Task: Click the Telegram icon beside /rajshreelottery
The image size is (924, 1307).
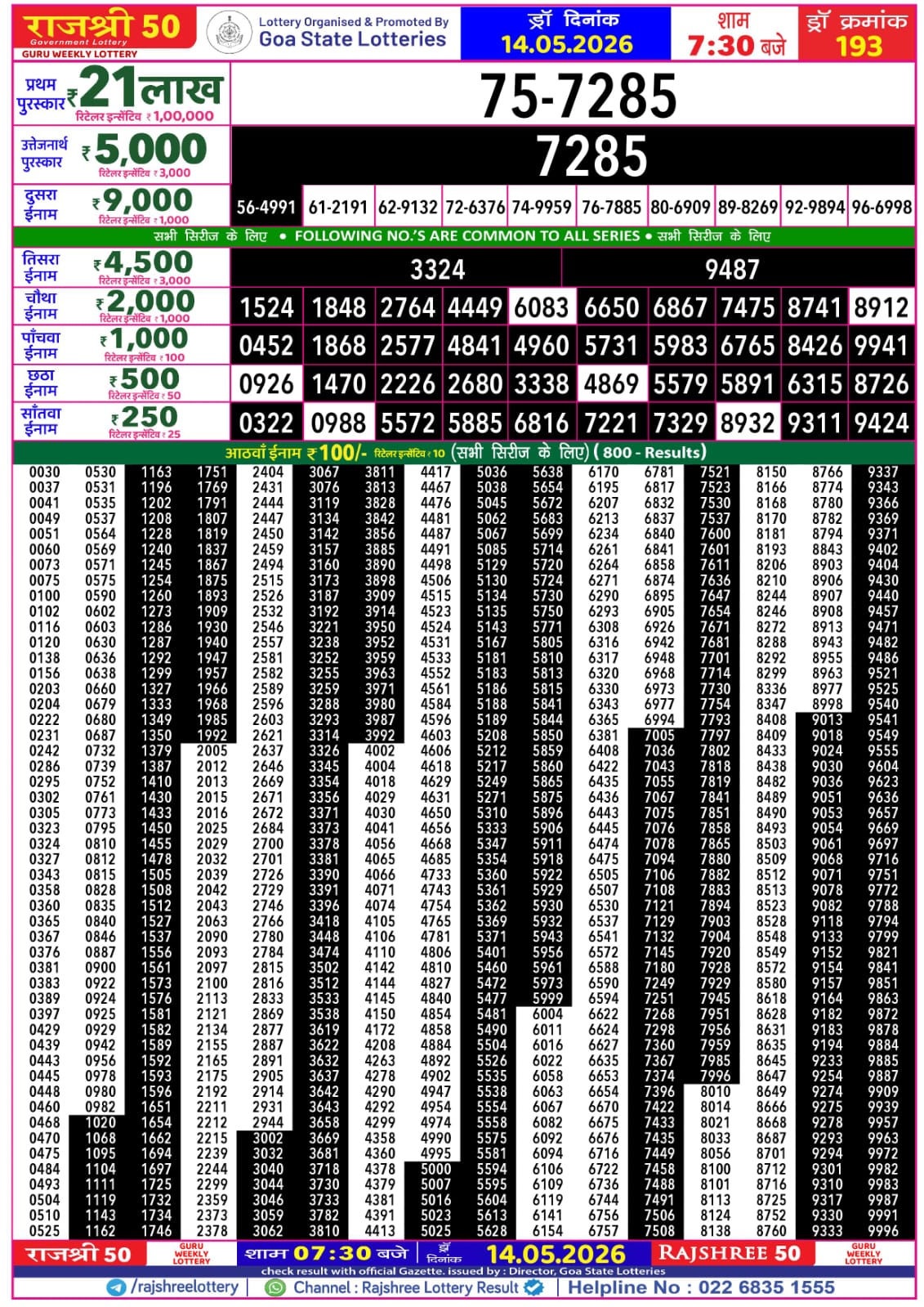Action: [x=116, y=1287]
